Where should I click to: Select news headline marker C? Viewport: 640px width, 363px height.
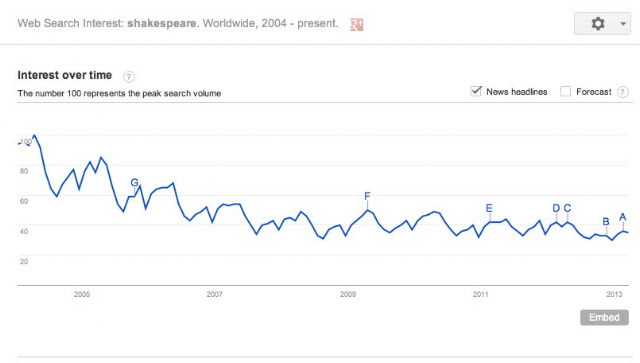click(x=567, y=208)
